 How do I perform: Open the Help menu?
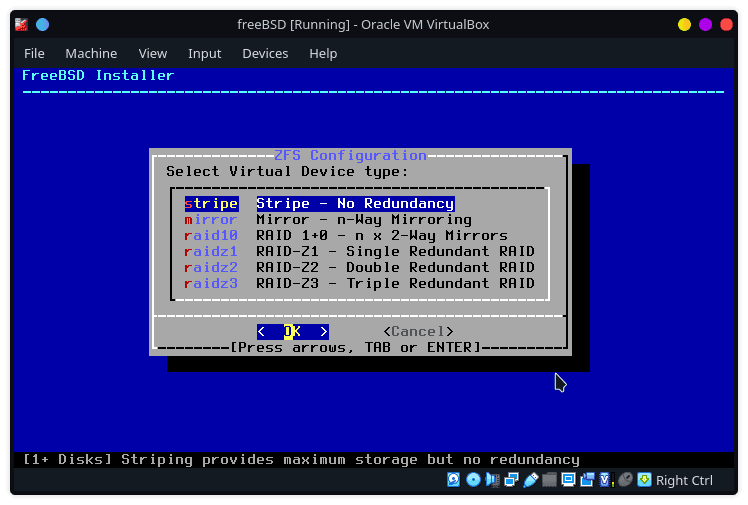[323, 53]
